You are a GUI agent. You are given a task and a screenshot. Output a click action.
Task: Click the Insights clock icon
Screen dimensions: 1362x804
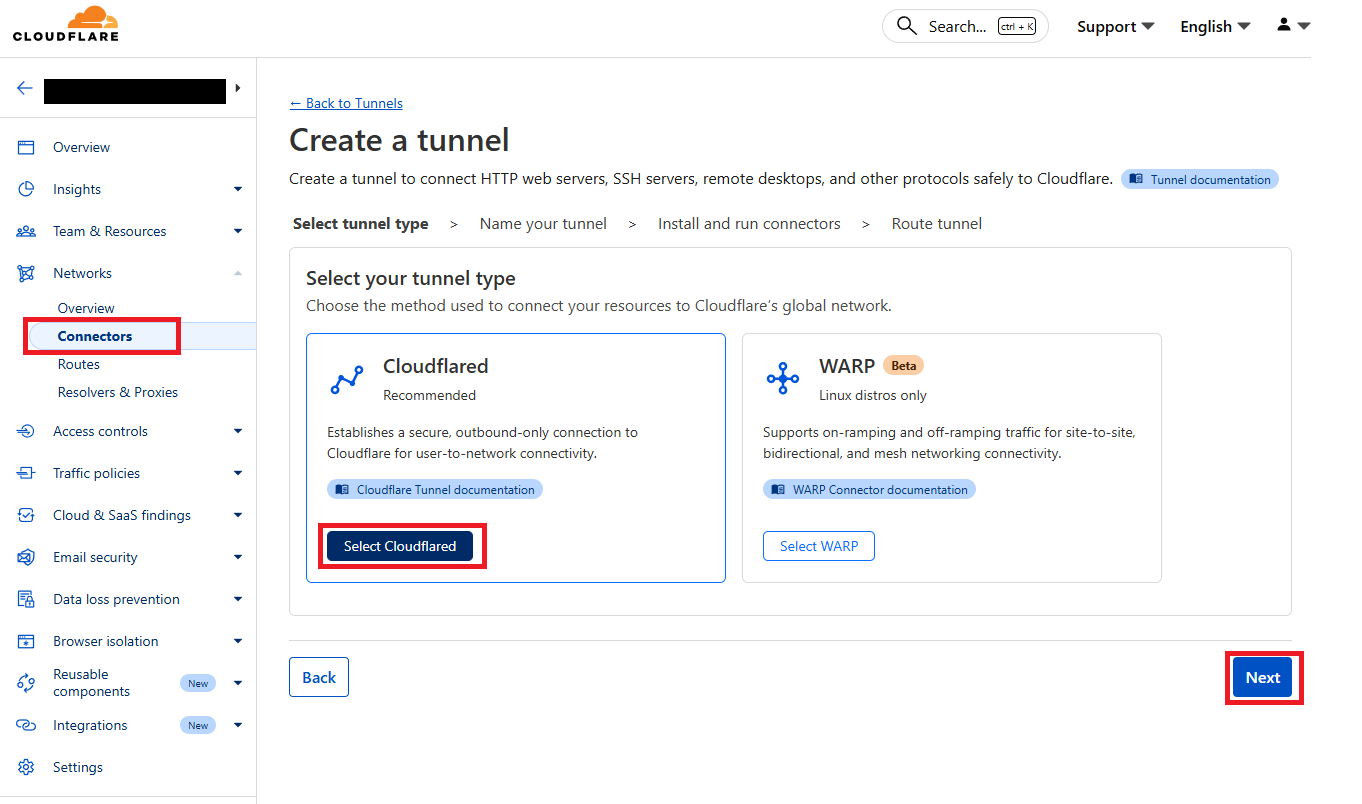(26, 189)
